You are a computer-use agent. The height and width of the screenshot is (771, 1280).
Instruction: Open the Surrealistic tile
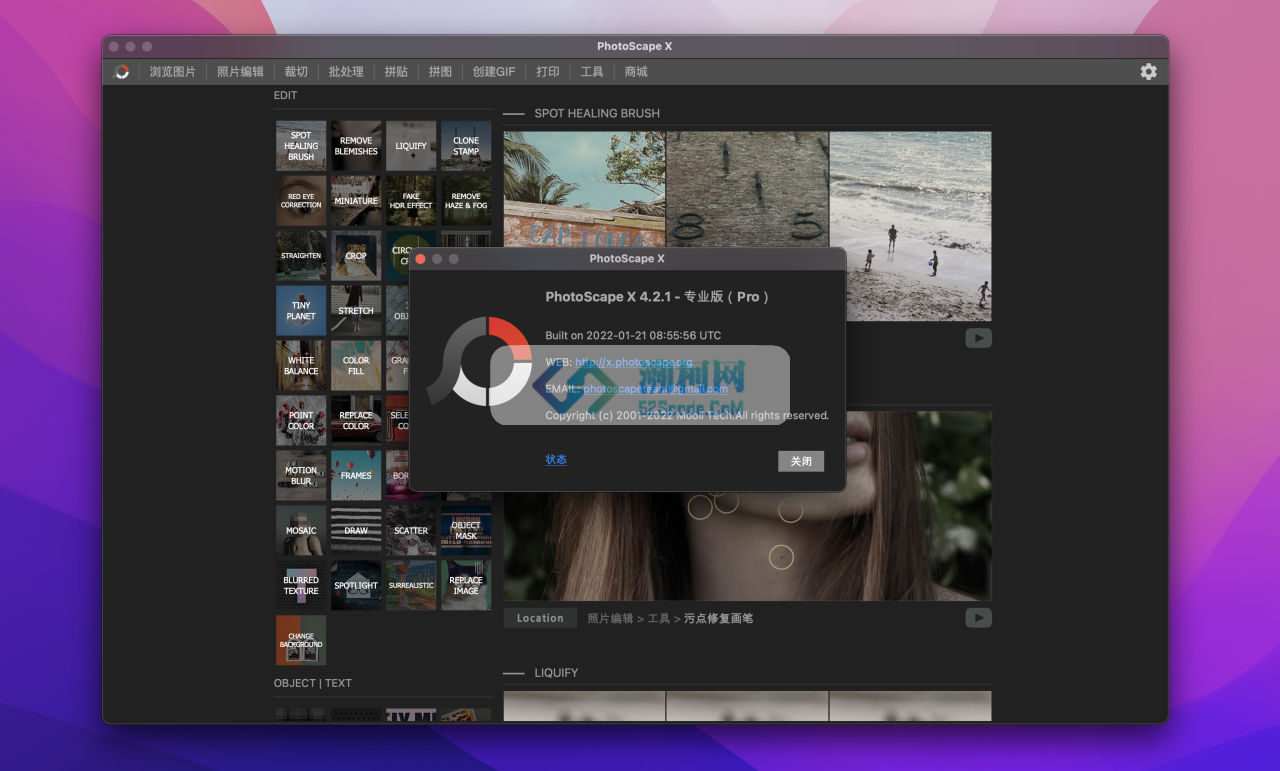point(411,586)
